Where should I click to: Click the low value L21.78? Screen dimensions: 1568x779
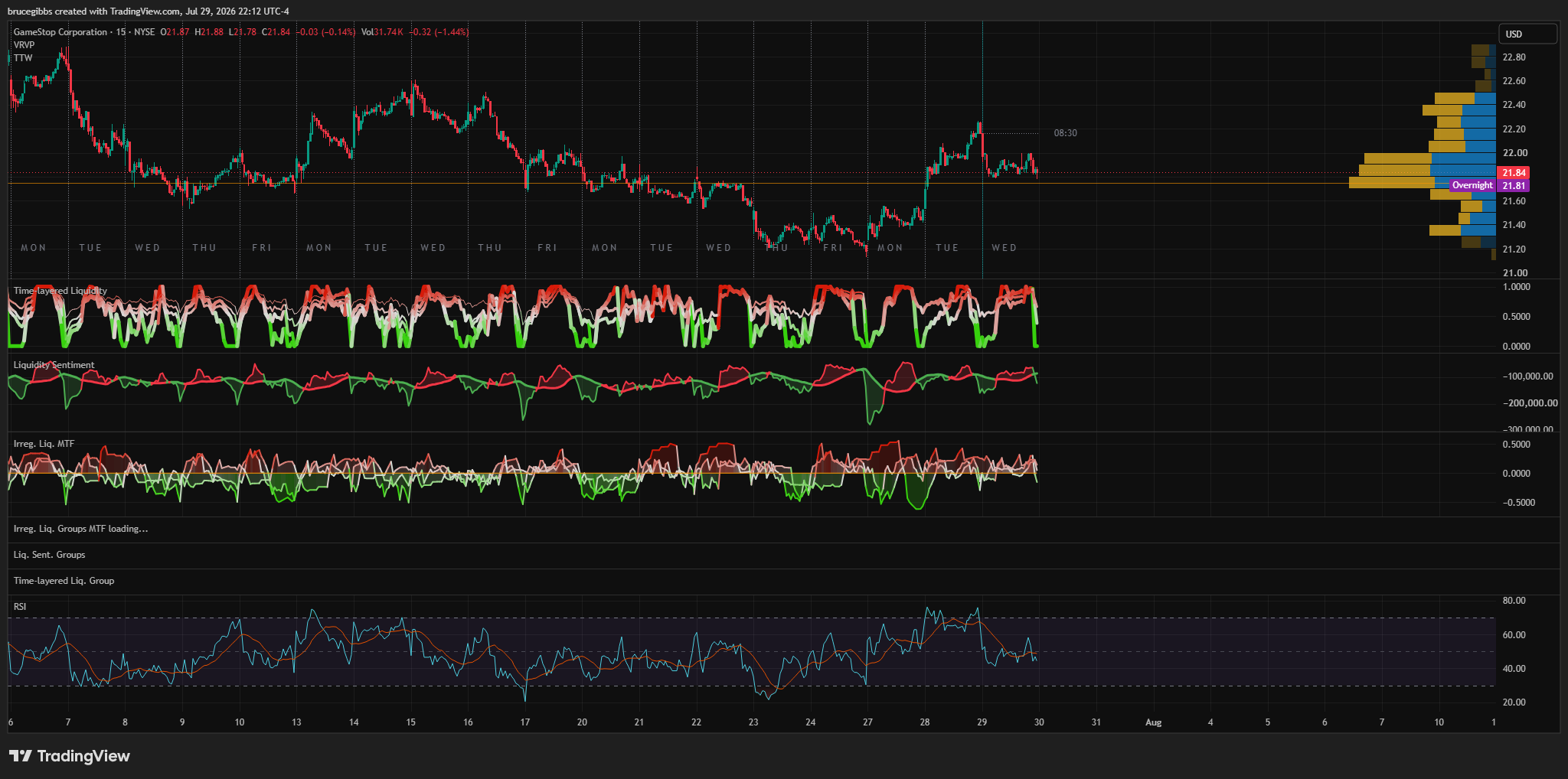[x=243, y=32]
